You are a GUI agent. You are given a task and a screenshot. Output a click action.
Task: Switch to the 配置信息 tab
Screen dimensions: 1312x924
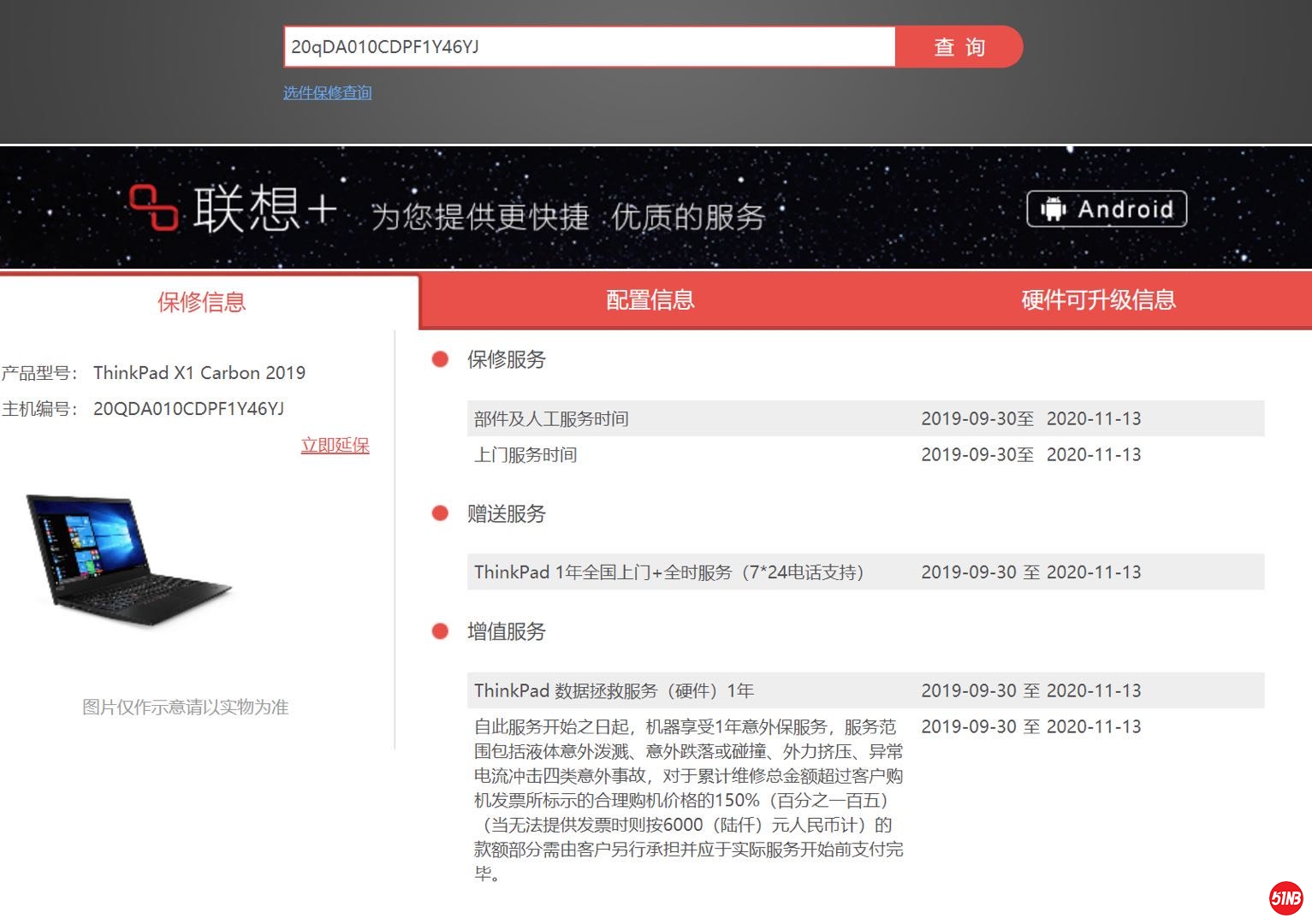(650, 300)
